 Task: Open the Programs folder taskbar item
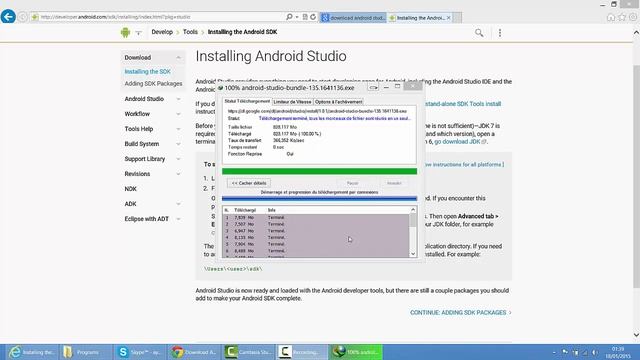87,352
